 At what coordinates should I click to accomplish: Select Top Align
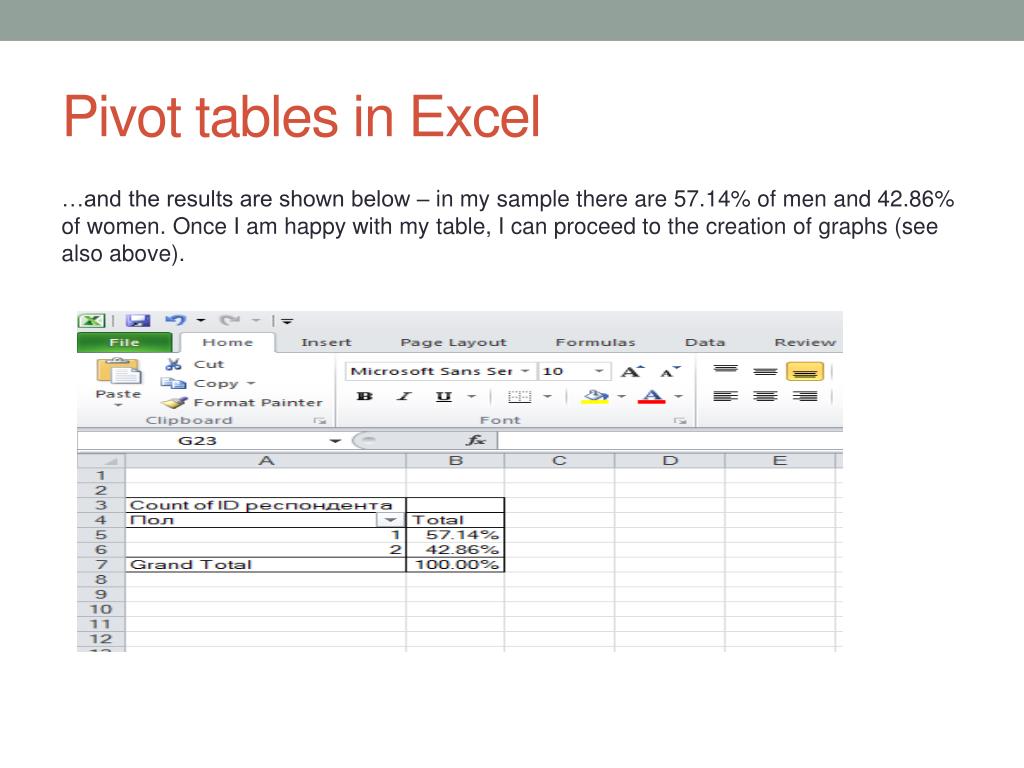click(726, 371)
